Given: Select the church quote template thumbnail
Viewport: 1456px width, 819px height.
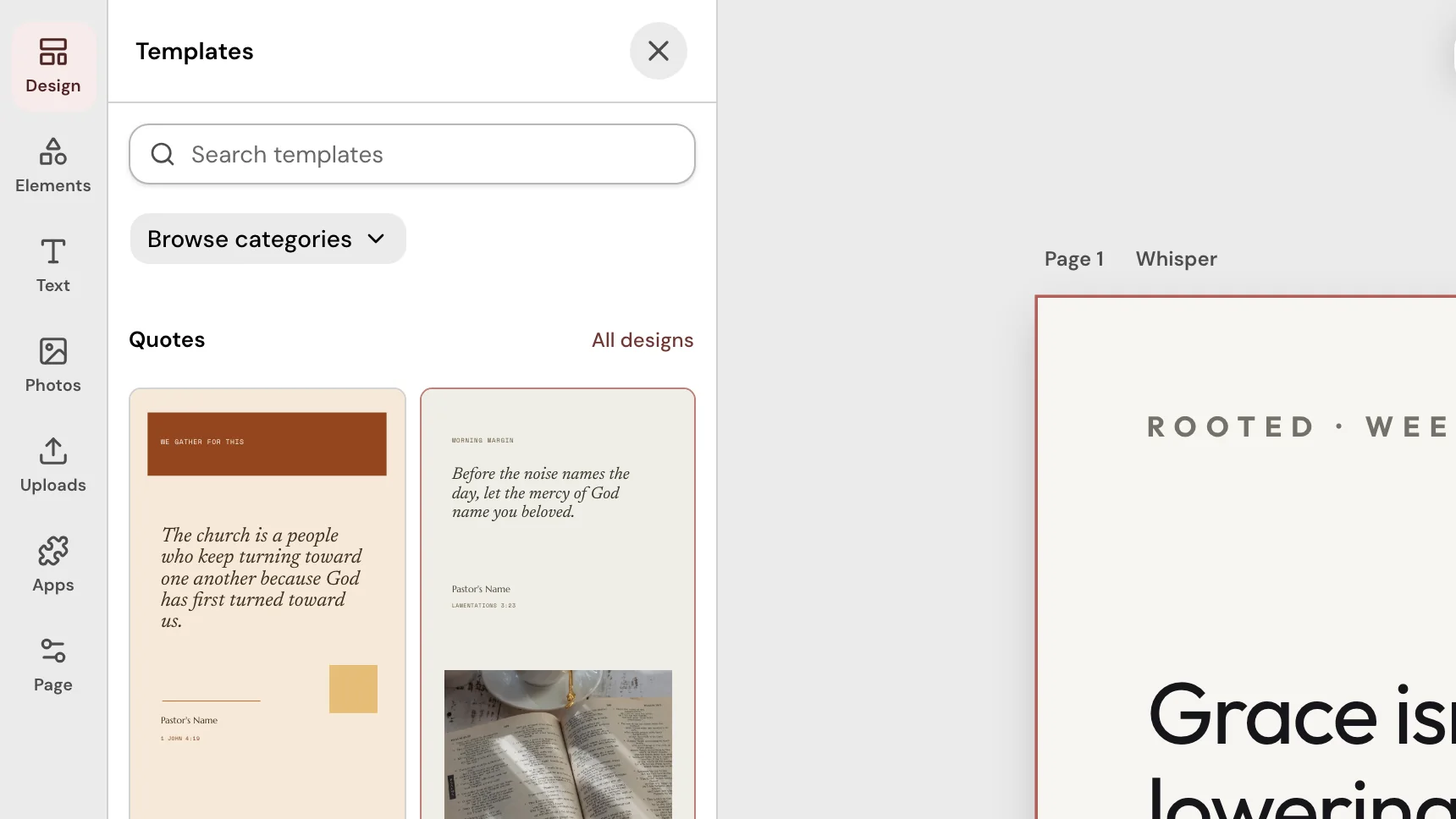Looking at the screenshot, I should pyautogui.click(x=267, y=603).
